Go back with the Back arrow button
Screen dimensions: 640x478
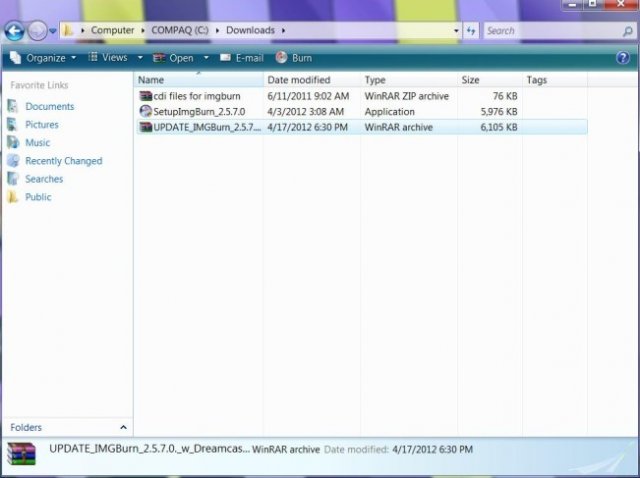(14, 31)
